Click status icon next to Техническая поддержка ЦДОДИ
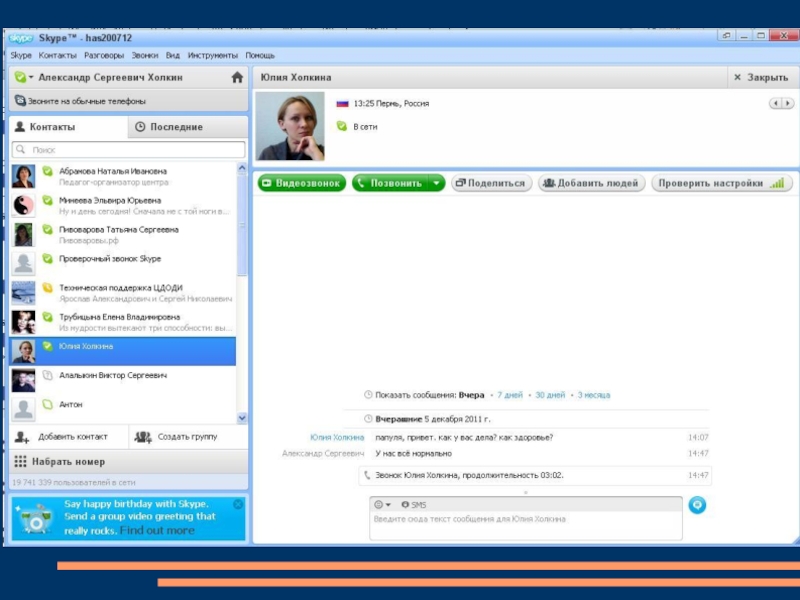Viewport: 800px width, 600px height. point(47,287)
